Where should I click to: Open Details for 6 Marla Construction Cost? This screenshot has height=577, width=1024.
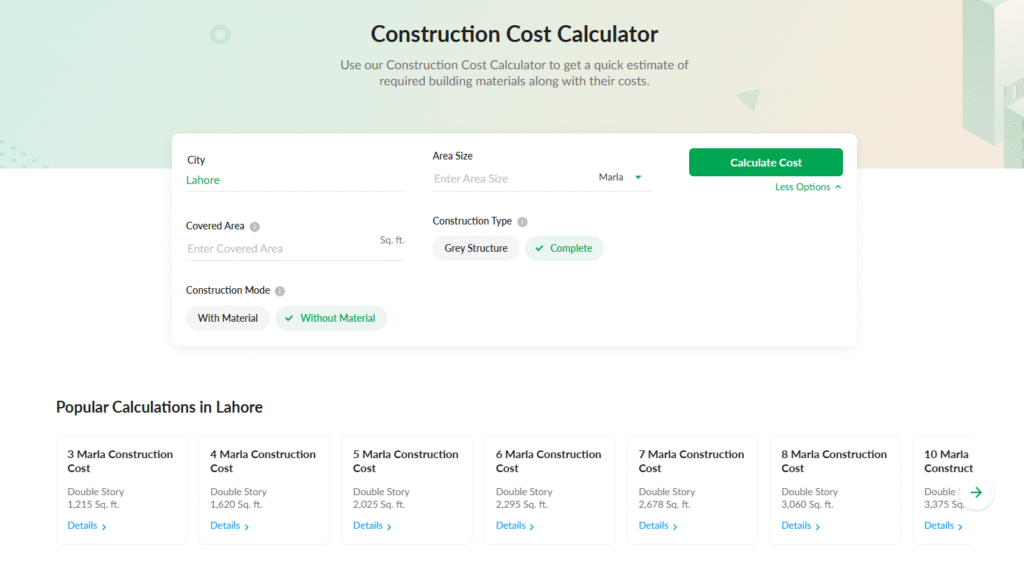coord(515,526)
